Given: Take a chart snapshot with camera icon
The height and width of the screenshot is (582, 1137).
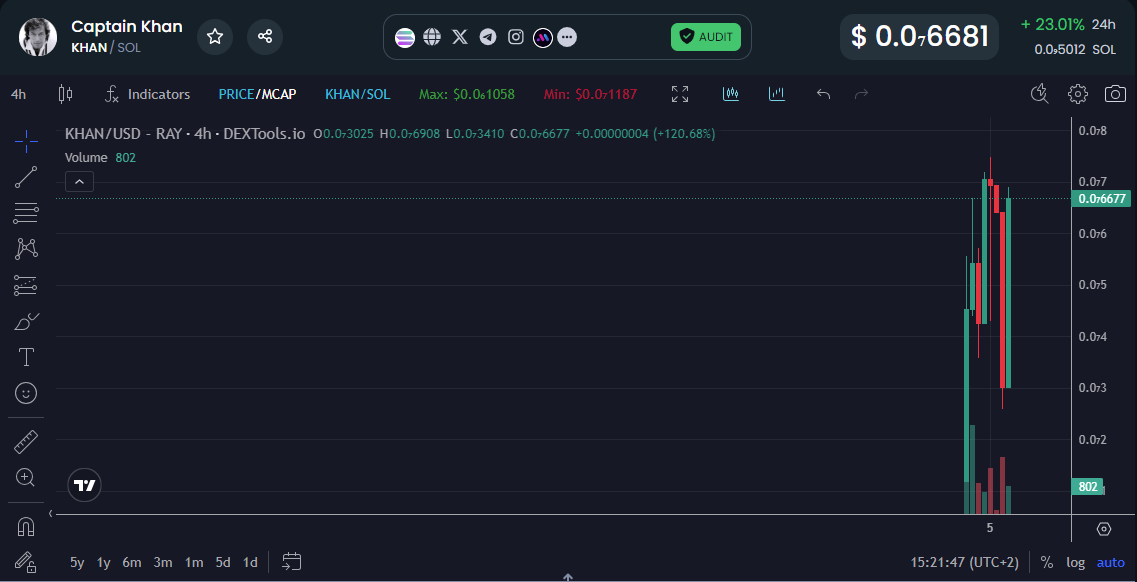Looking at the screenshot, I should coord(1115,94).
